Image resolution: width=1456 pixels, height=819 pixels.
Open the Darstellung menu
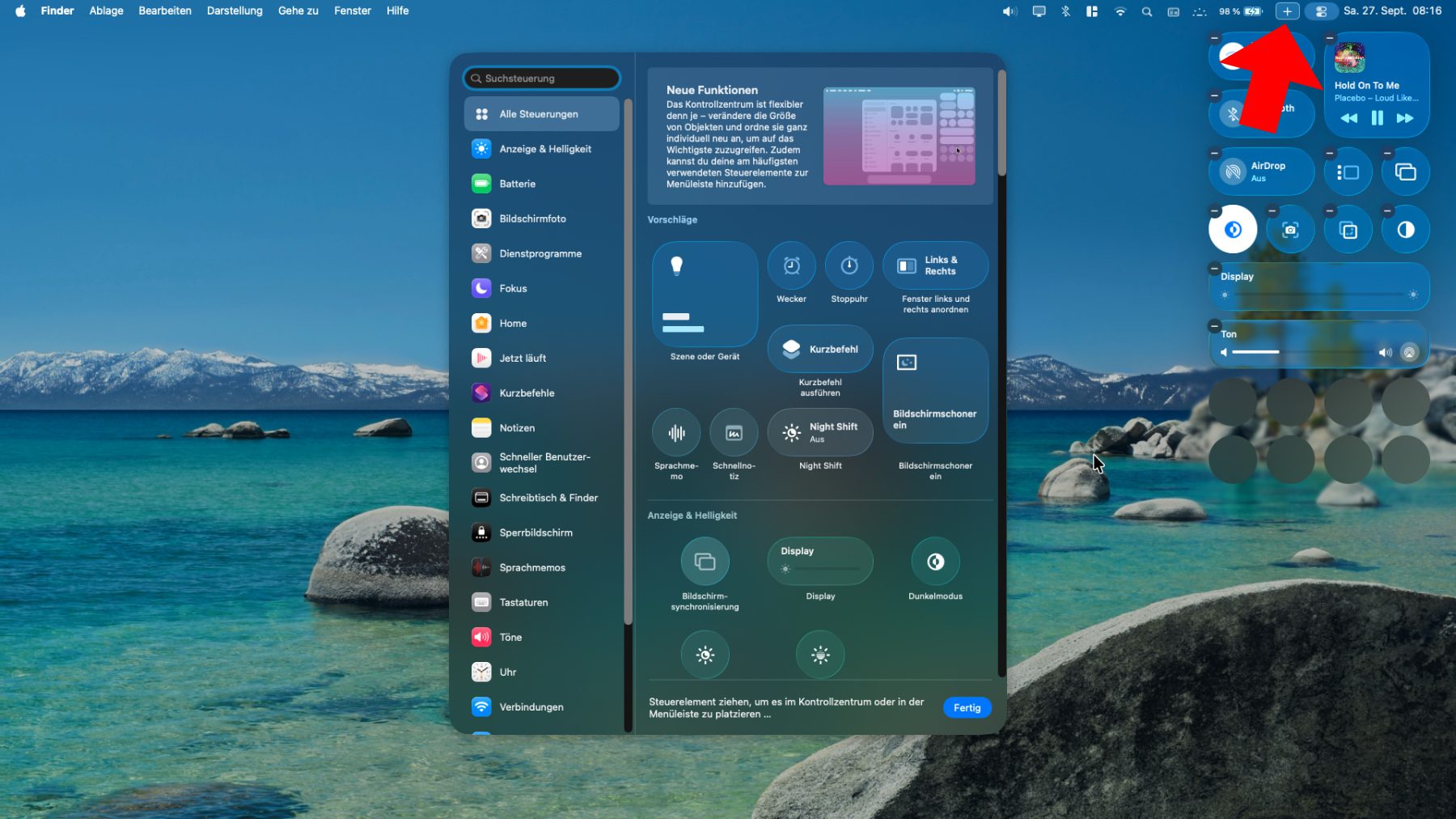(235, 11)
